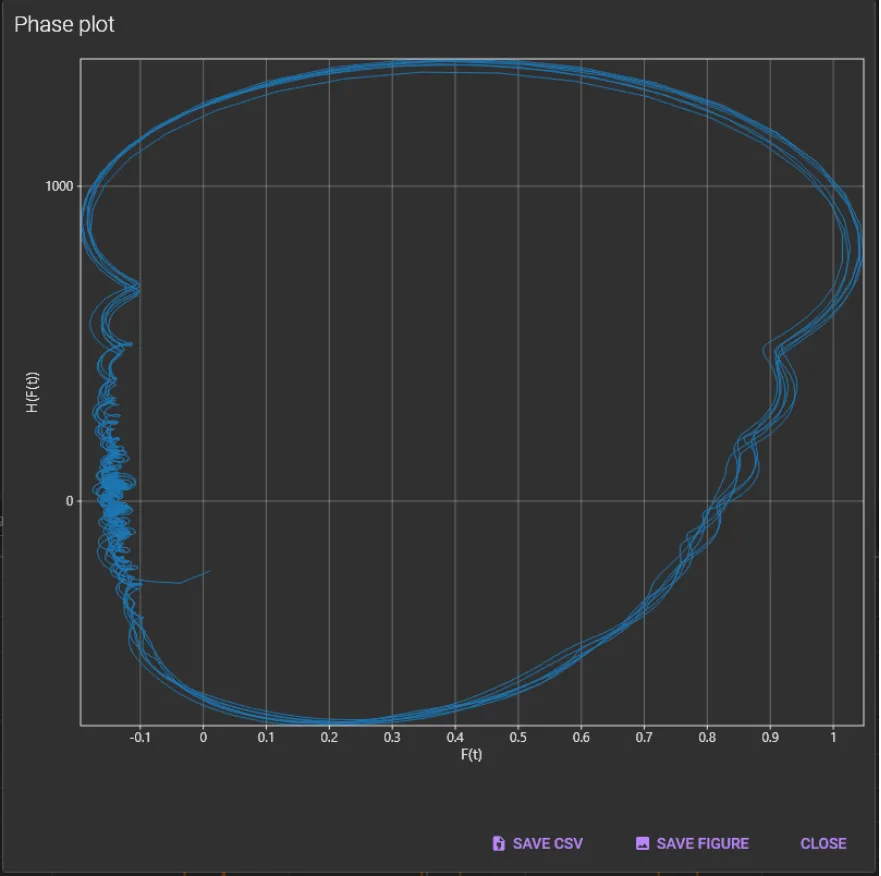Click the H(F(t)) y-axis label

tap(33, 392)
